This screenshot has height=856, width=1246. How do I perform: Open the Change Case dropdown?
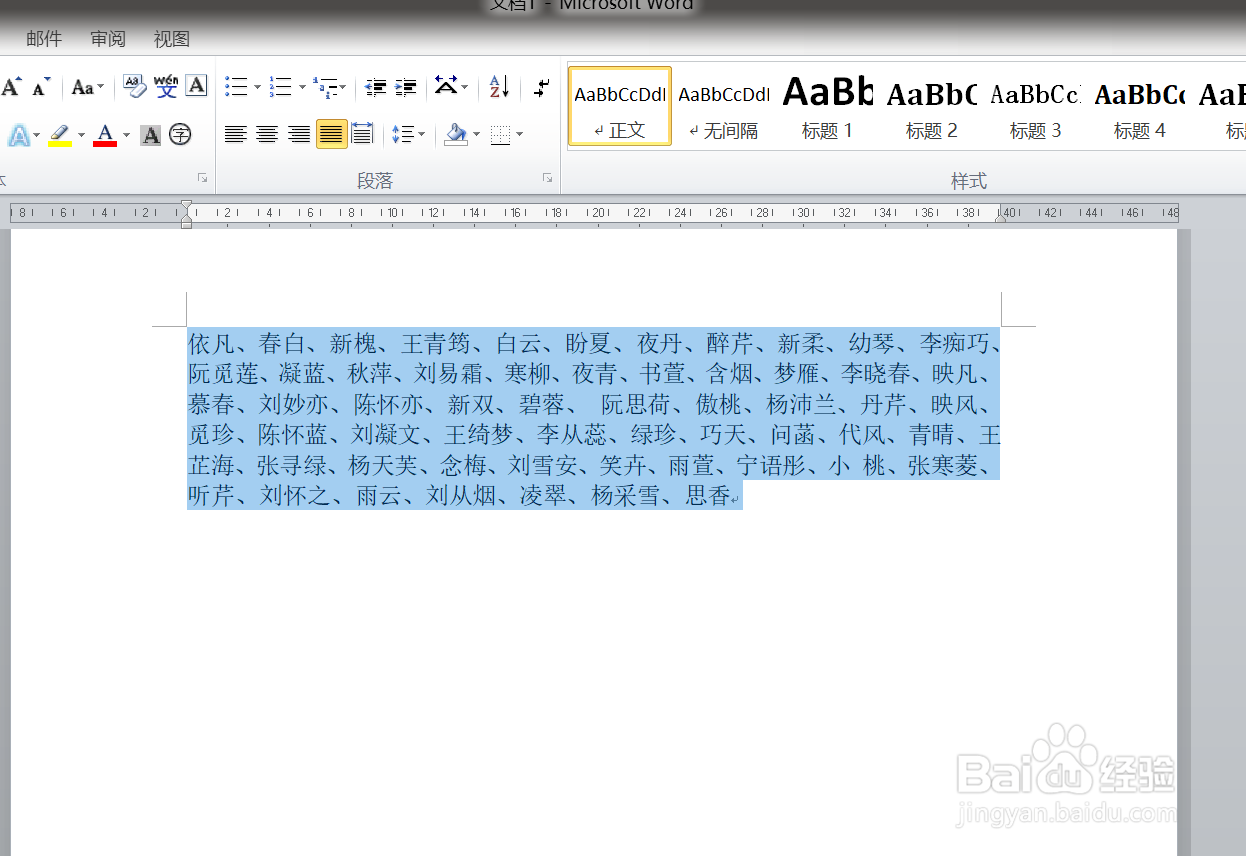coord(87,87)
